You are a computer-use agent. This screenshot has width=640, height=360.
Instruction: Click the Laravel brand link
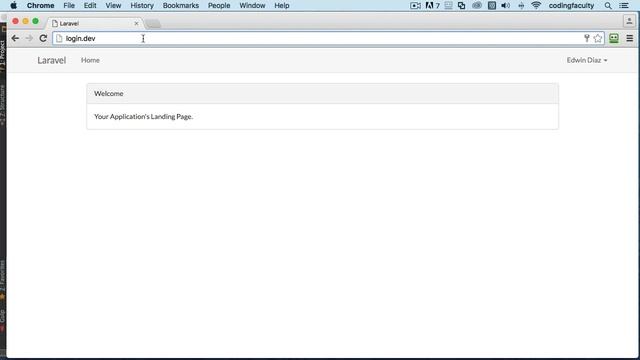click(x=51, y=60)
